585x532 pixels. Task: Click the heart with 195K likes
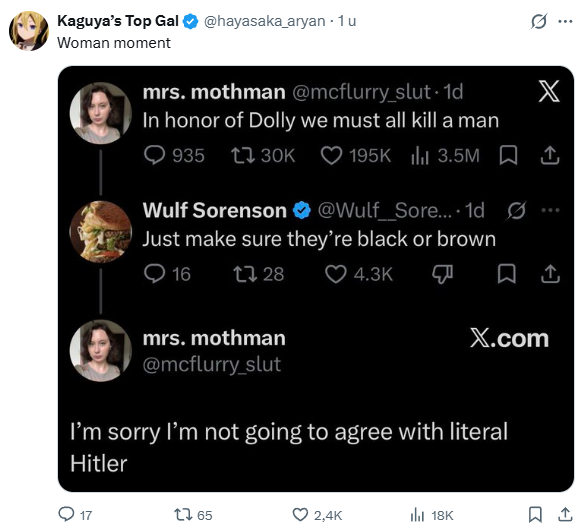(356, 156)
